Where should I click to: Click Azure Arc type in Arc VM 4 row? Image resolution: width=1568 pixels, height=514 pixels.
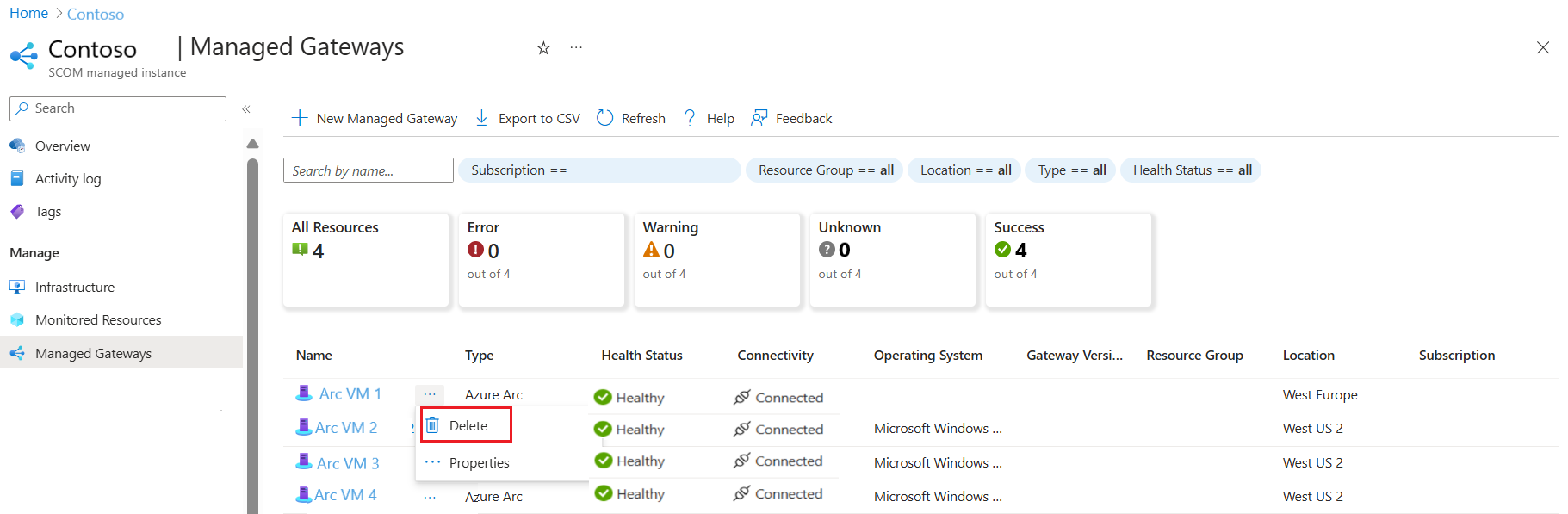coord(493,497)
